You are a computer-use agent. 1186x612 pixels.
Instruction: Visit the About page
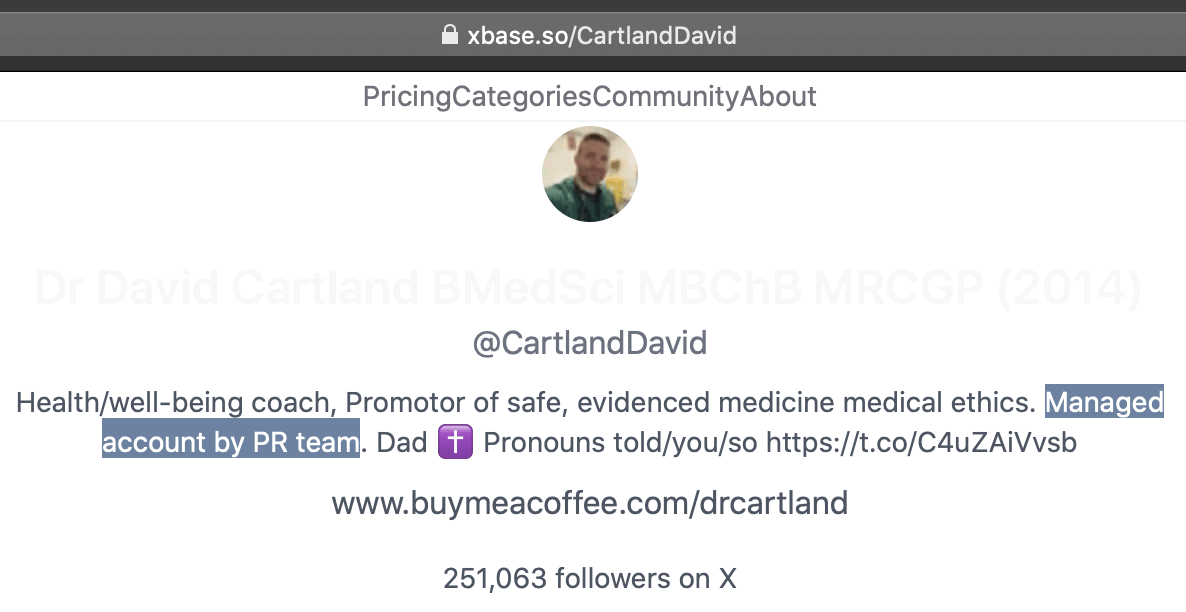[x=778, y=97]
